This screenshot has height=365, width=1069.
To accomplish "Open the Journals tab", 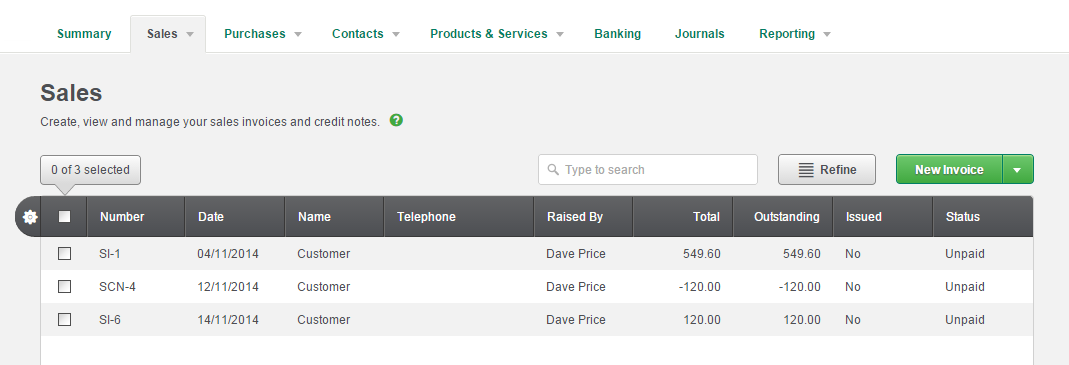I will pyautogui.click(x=699, y=34).
